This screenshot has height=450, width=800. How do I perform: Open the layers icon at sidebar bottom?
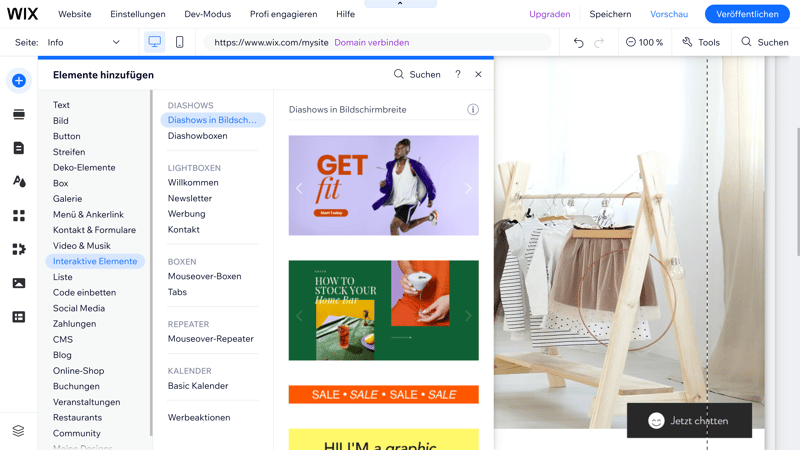coord(18,431)
